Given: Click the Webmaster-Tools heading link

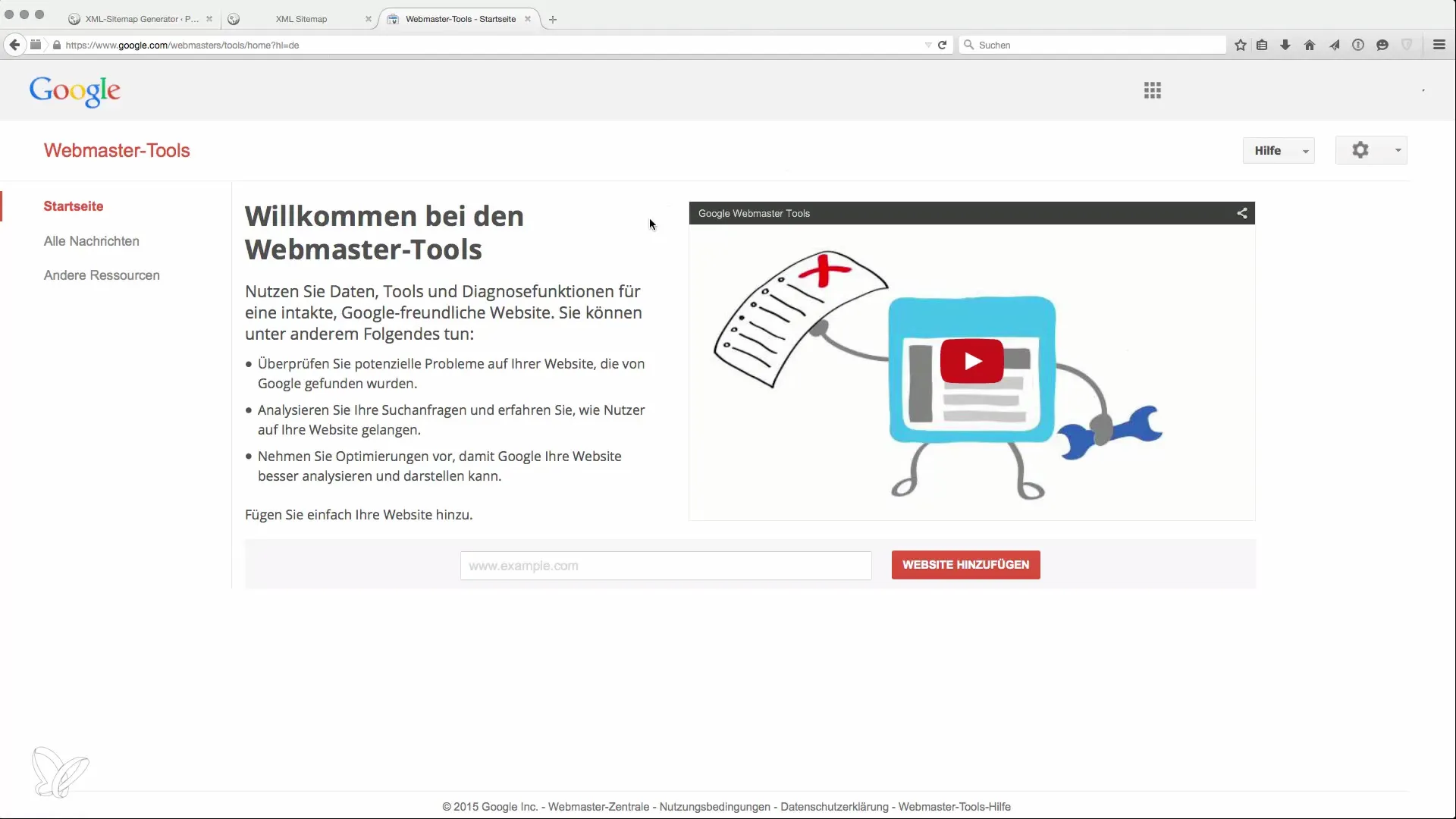Looking at the screenshot, I should [117, 150].
